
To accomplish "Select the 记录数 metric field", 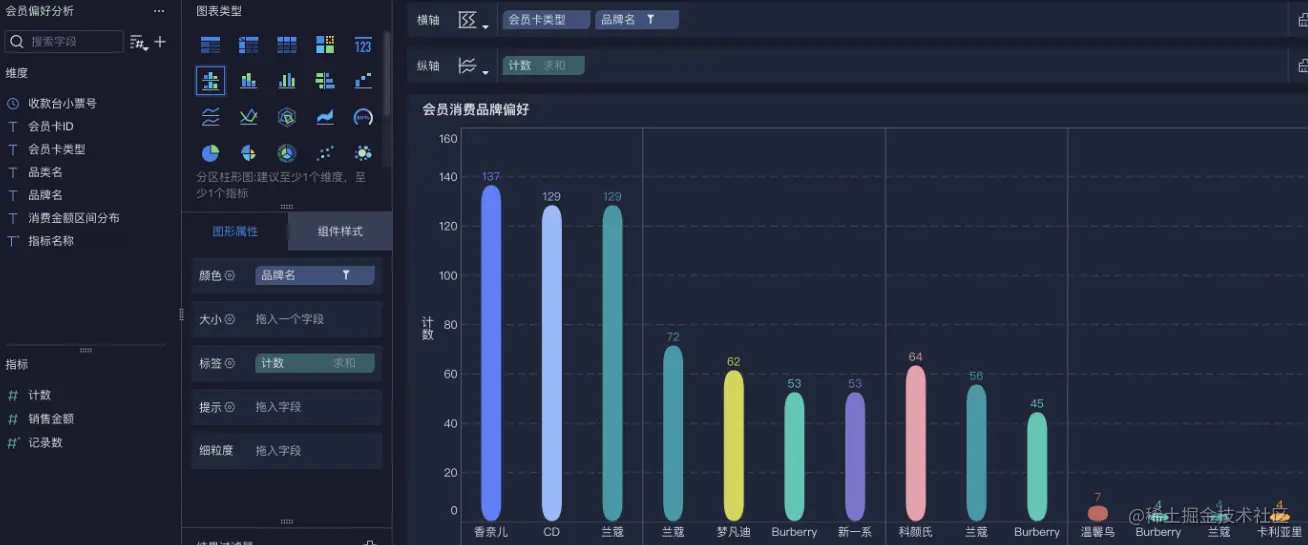I will tap(45, 442).
